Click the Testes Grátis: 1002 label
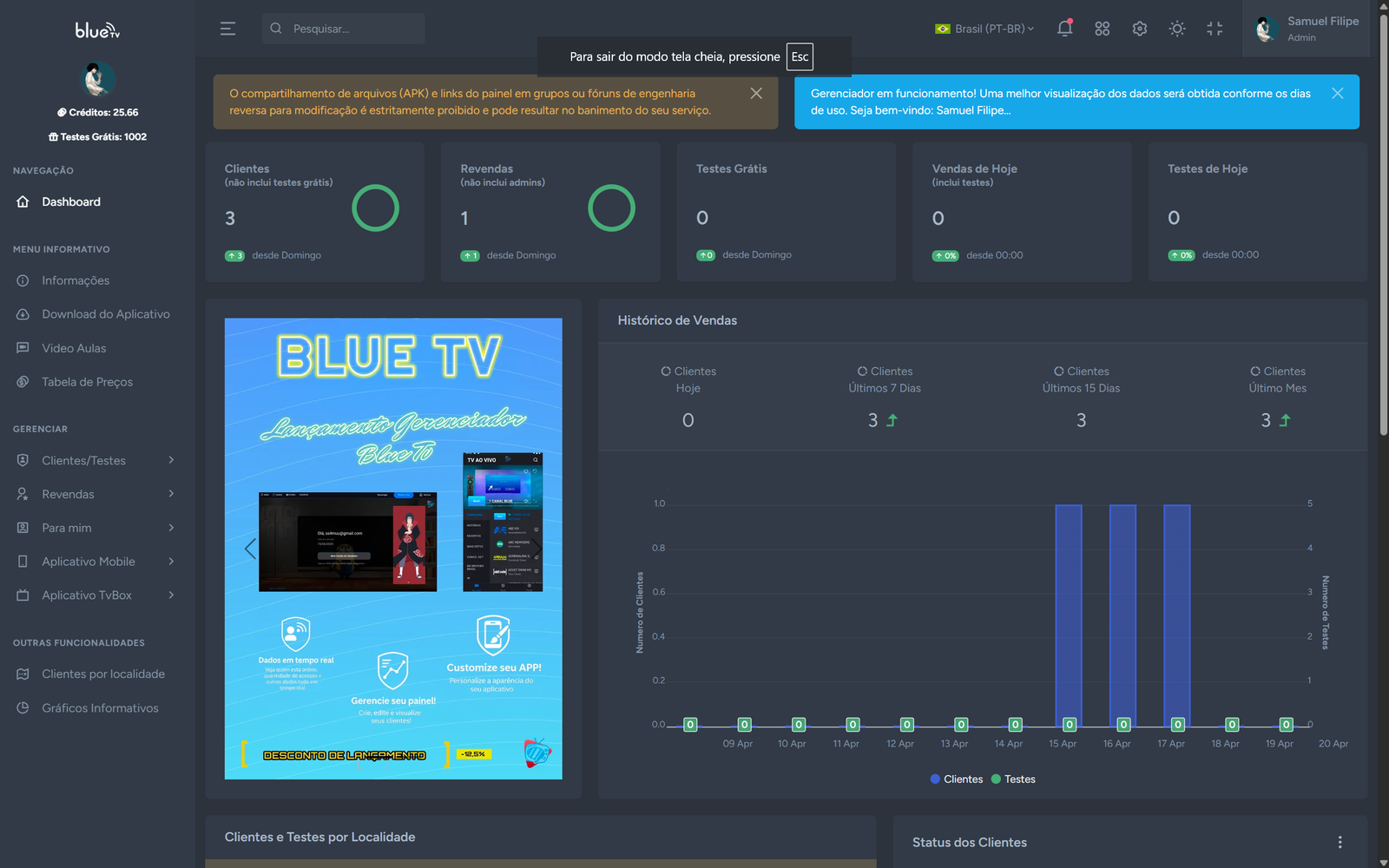1389x868 pixels. (x=97, y=136)
